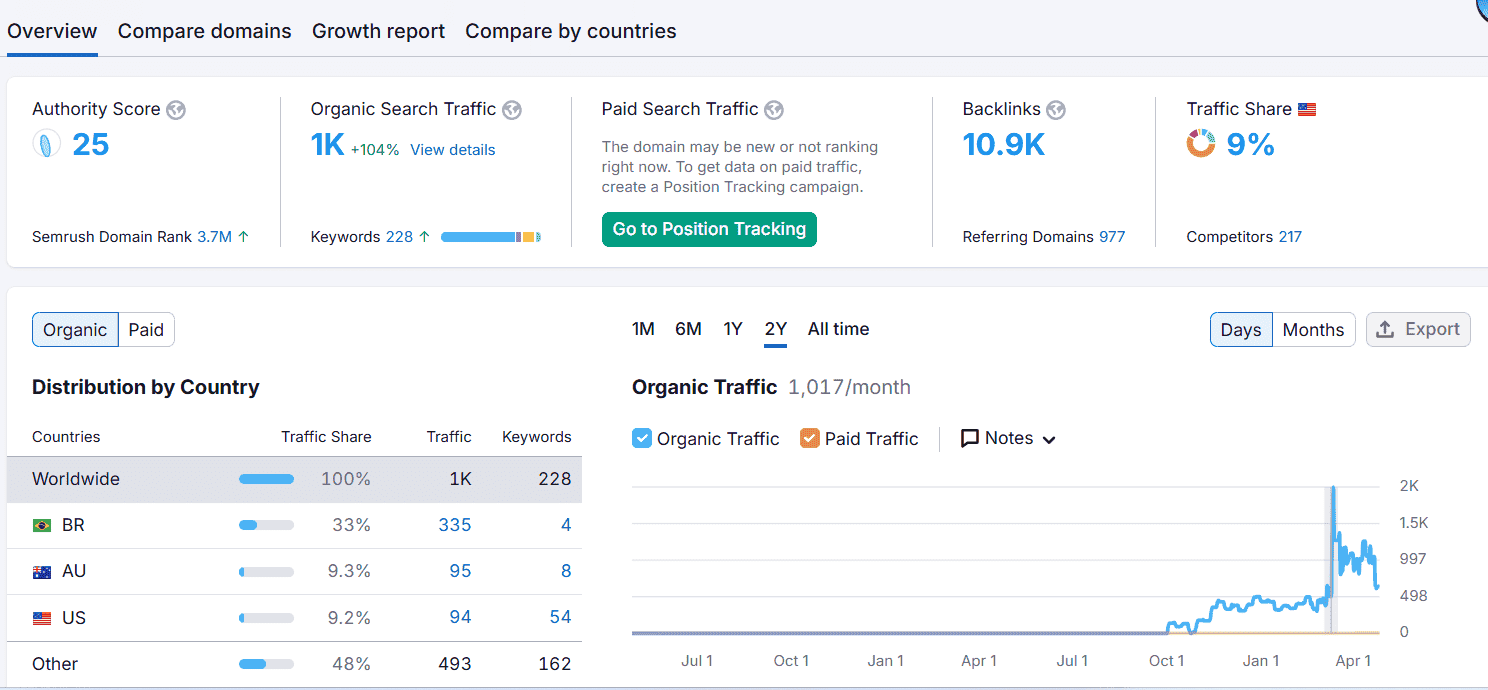Screen dimensions: 1488x690
Task: Click the Brazil flag icon in BR row
Action: pos(42,525)
